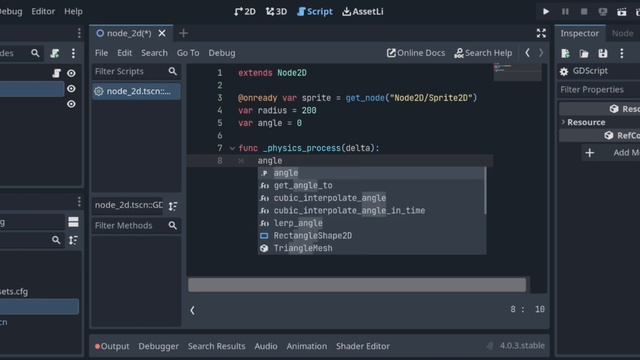The width and height of the screenshot is (640, 360).
Task: Click the Add Metadata plus button
Action: click(589, 153)
